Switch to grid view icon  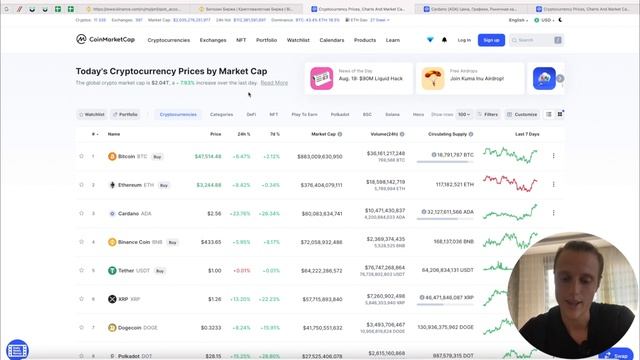tap(560, 114)
